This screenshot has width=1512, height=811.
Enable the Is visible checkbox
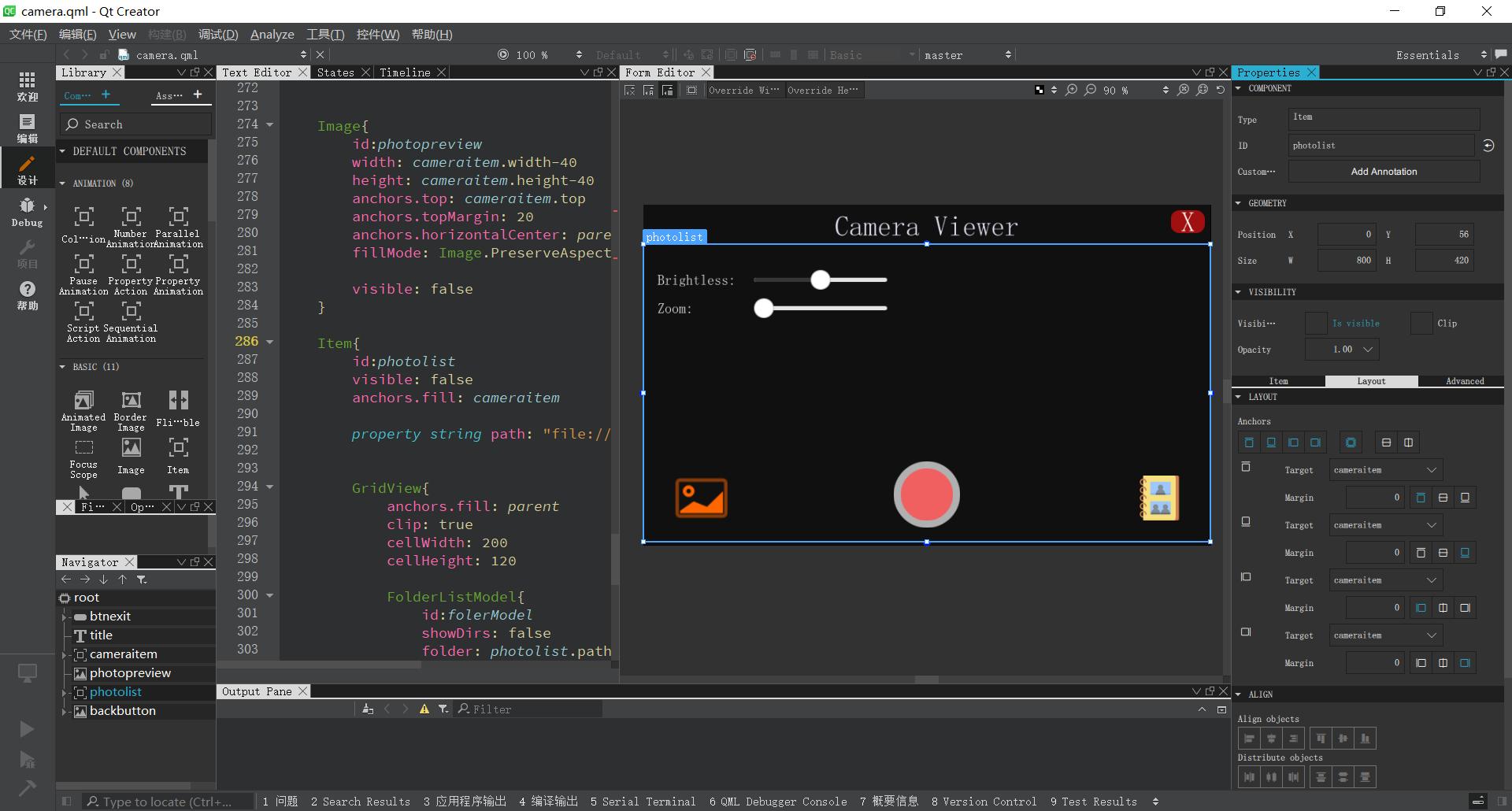[x=1316, y=323]
